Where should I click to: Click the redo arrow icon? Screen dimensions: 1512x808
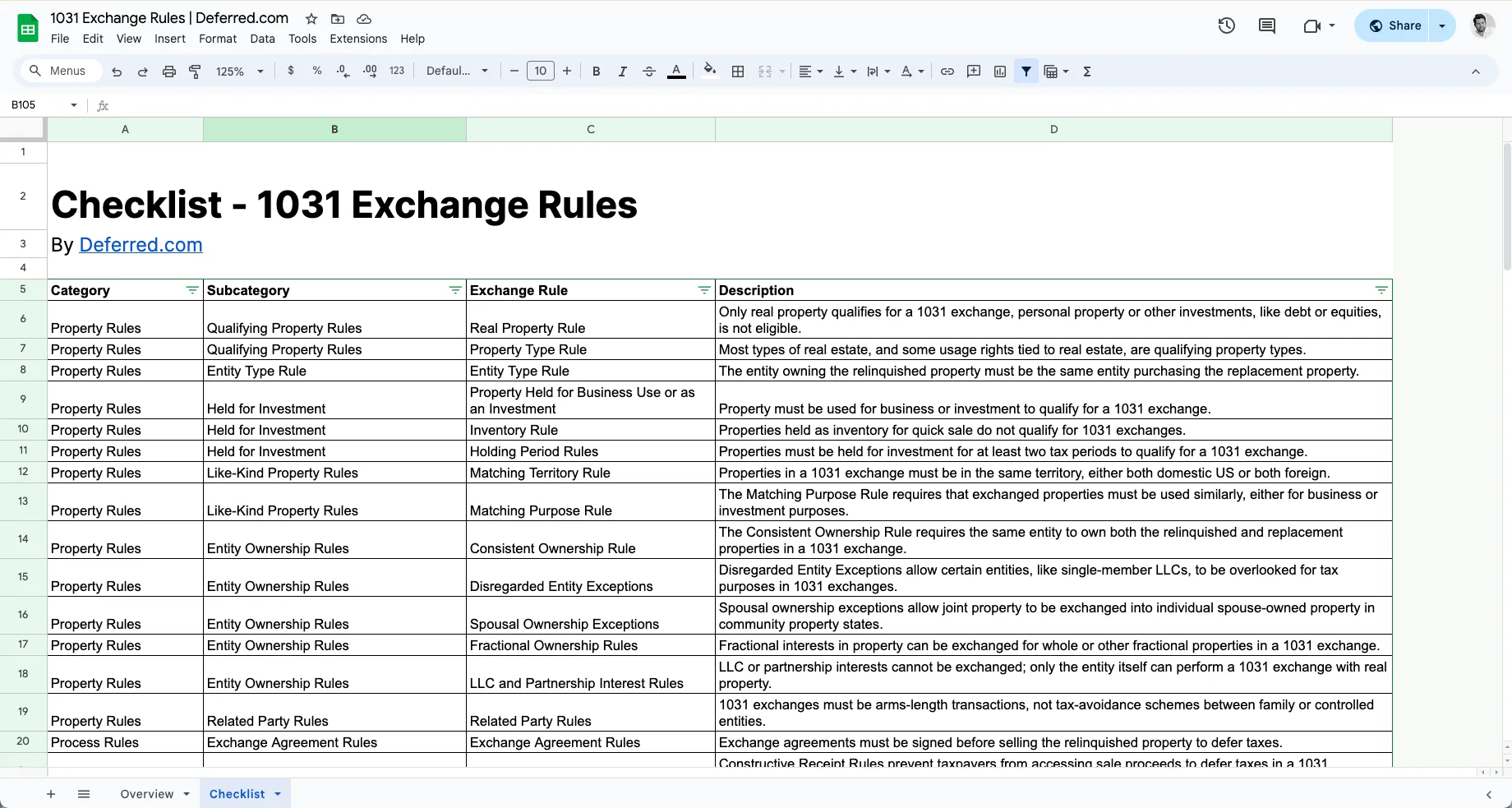[142, 72]
